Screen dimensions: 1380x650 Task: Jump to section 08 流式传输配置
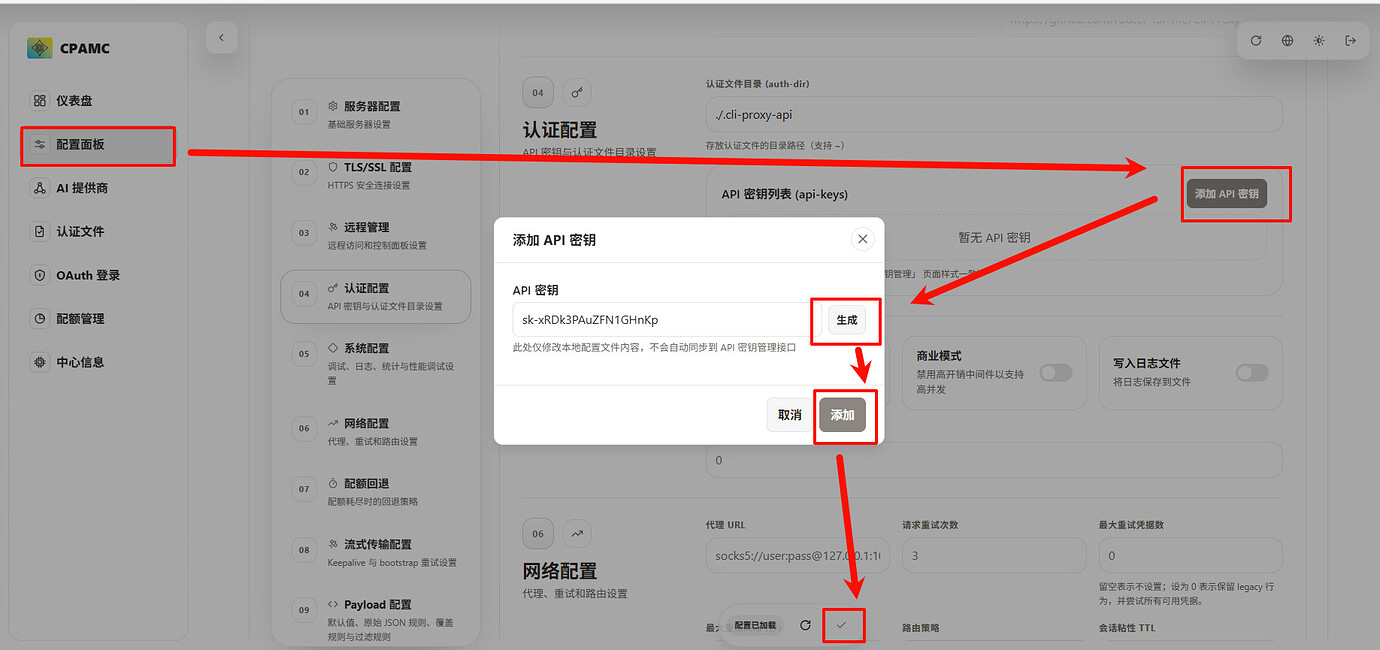pos(376,553)
